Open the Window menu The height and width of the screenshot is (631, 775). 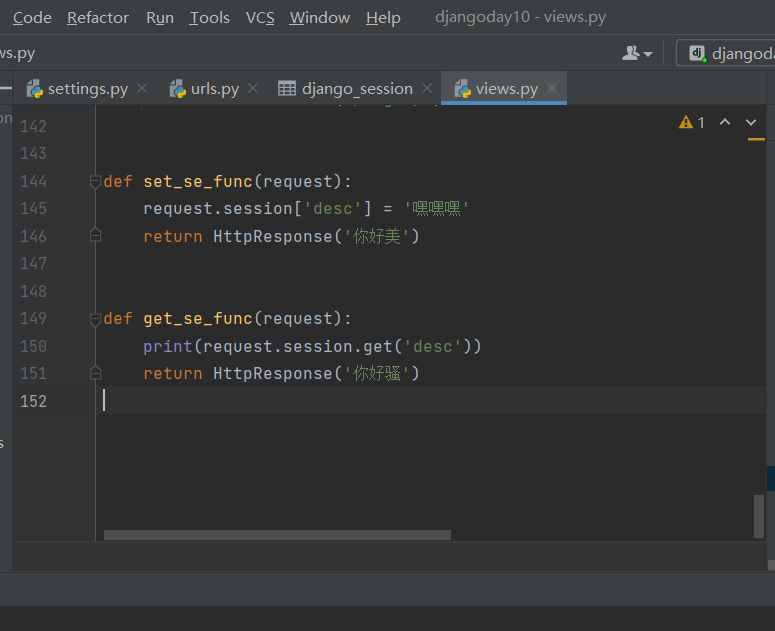(320, 18)
